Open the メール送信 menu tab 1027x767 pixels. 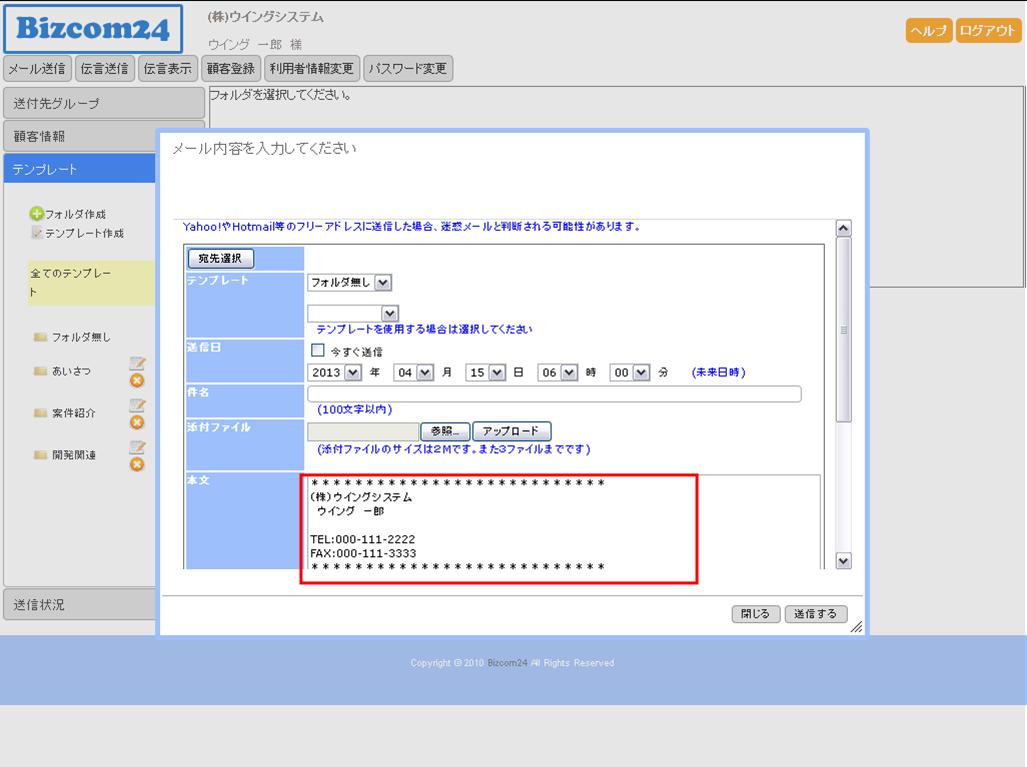(x=37, y=69)
